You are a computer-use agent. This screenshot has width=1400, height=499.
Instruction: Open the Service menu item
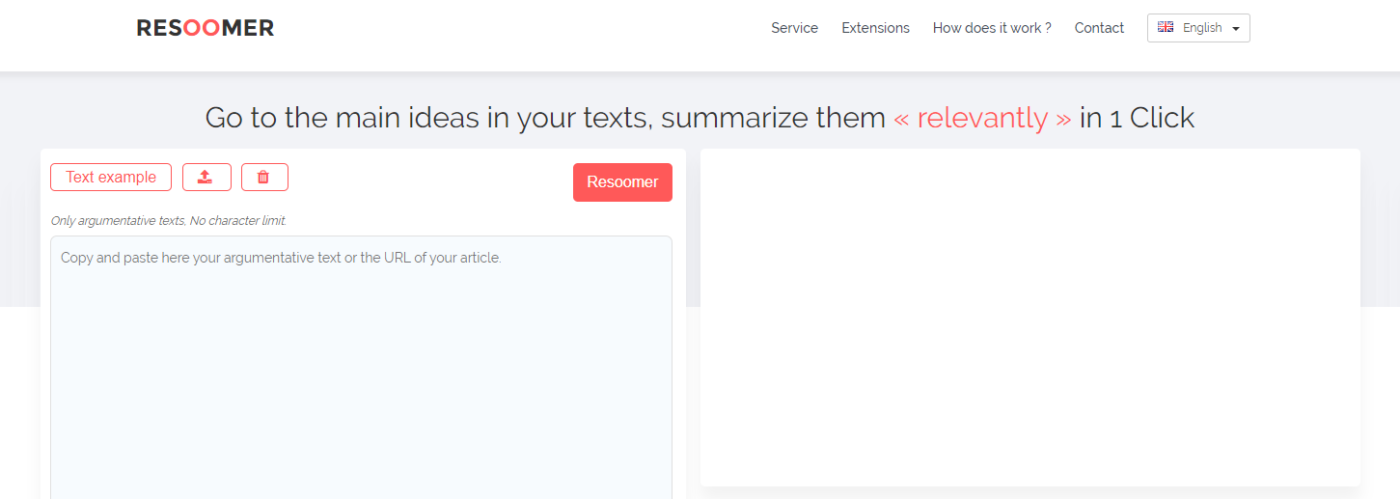(794, 28)
